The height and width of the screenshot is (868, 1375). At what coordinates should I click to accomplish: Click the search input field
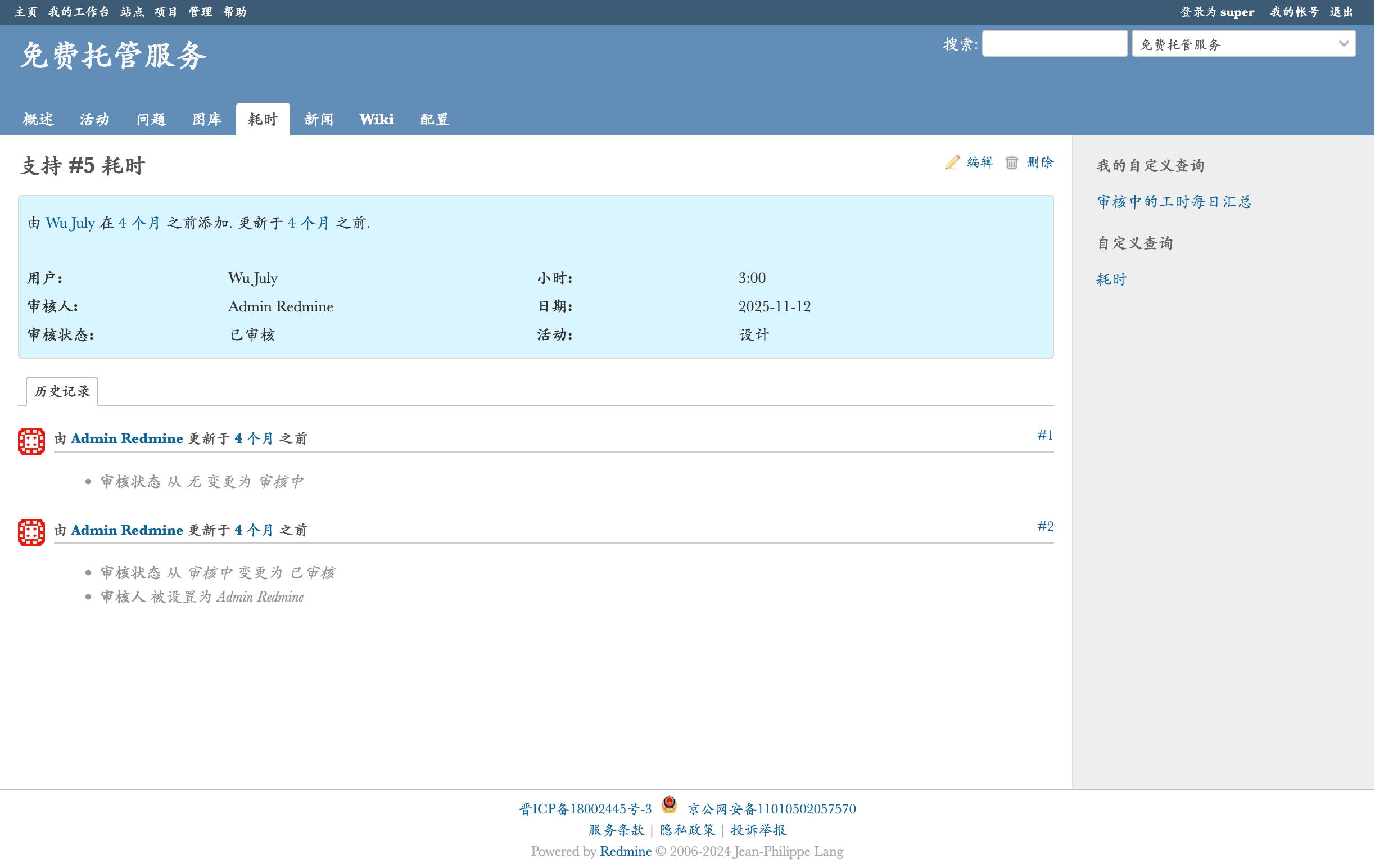tap(1054, 44)
